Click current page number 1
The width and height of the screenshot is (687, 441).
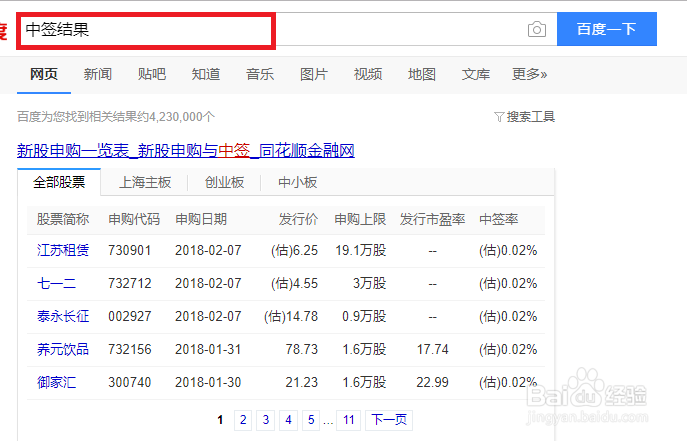click(220, 420)
